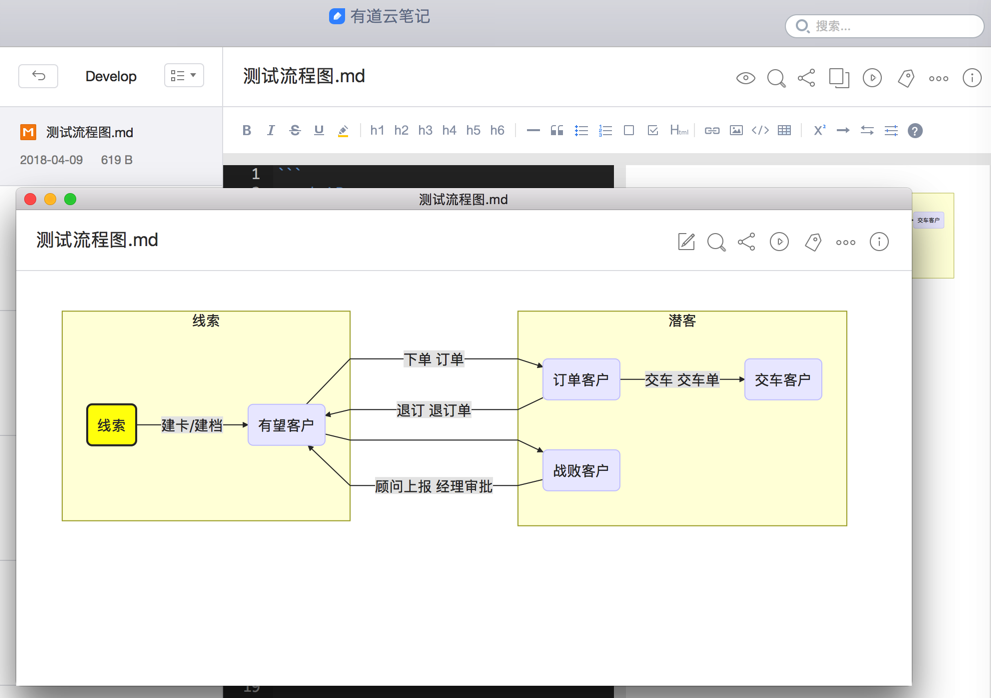Click the green zoom button of the front window
991x698 pixels.
coord(70,199)
